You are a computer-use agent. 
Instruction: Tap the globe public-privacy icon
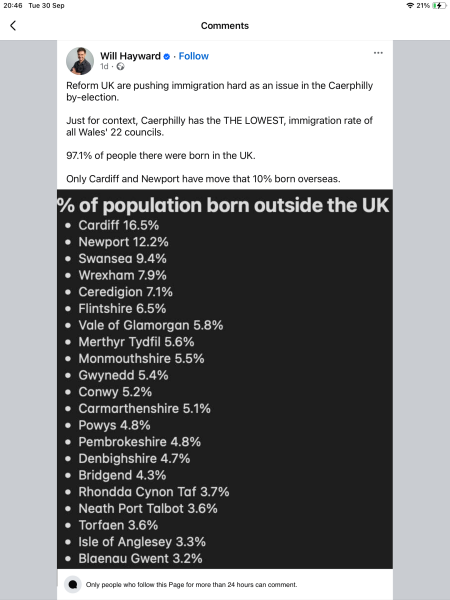[121, 67]
